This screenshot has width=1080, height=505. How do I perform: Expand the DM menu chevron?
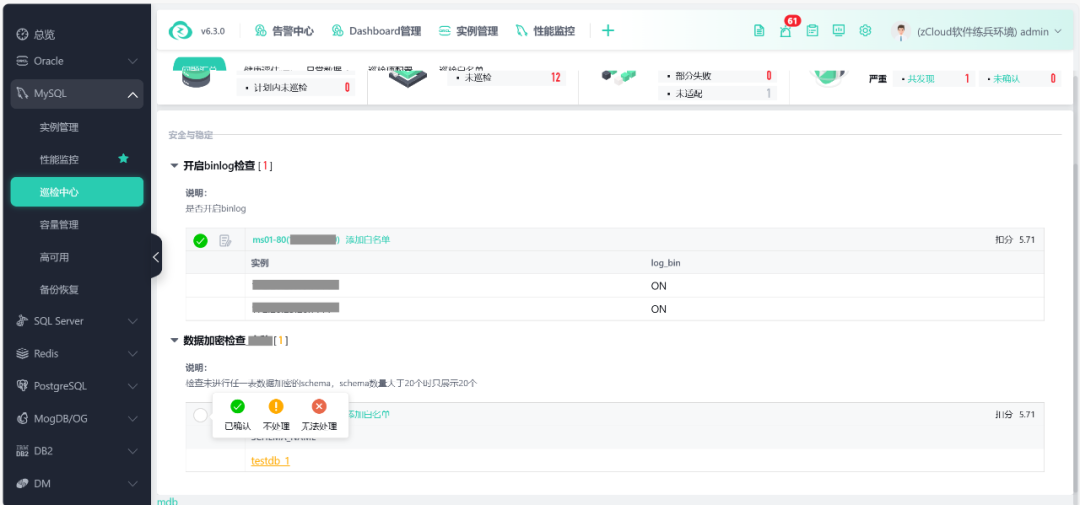134,484
